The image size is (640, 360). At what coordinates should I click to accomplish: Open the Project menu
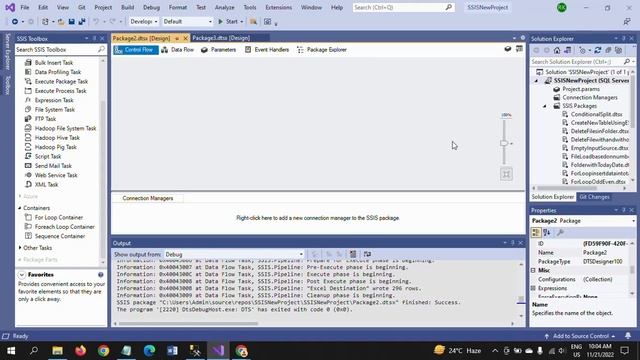coord(103,7)
